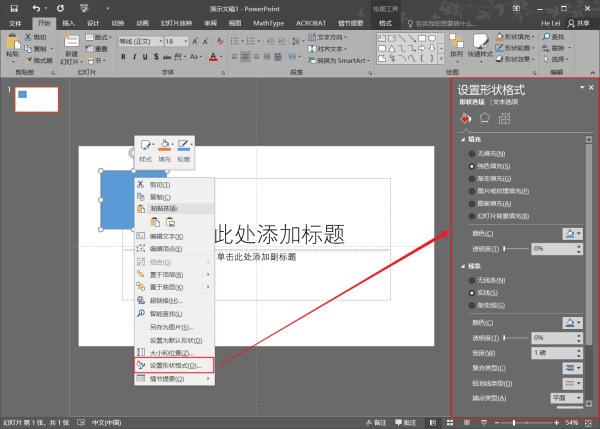Select slide 1 thumbnail in panel
The image size is (600, 429).
tap(36, 99)
